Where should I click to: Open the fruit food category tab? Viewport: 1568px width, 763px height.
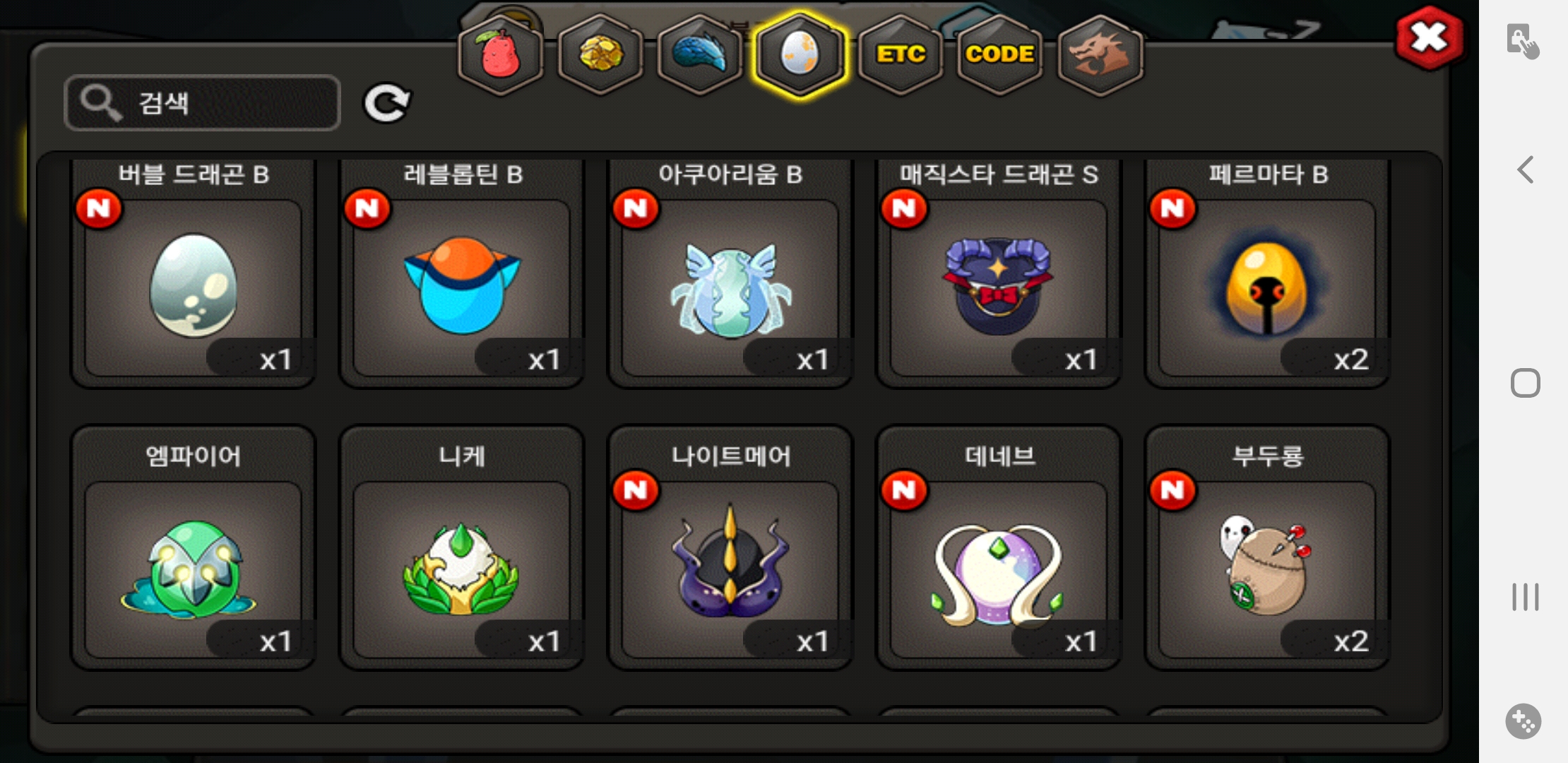pos(501,55)
